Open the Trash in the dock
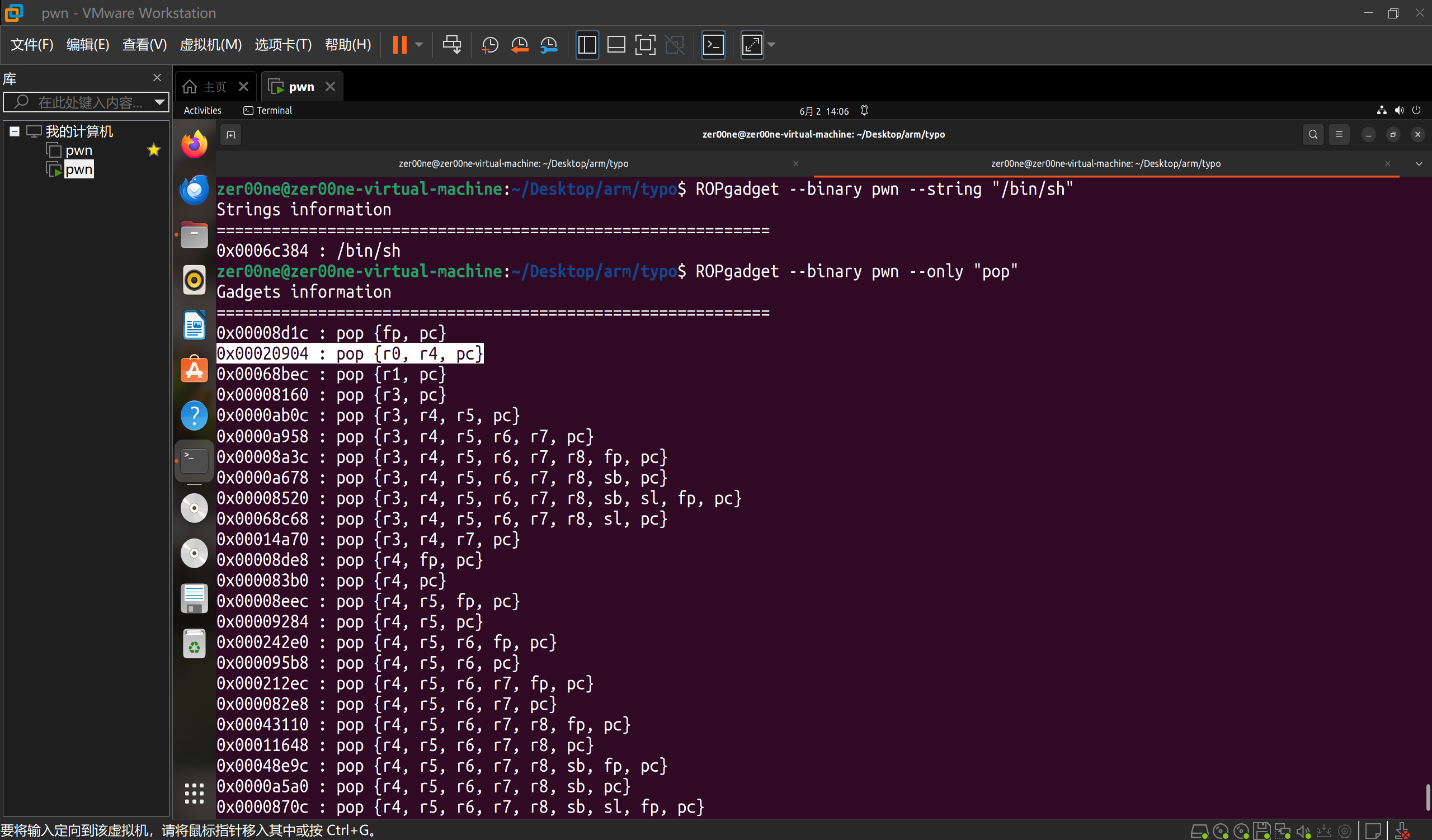 (x=194, y=644)
